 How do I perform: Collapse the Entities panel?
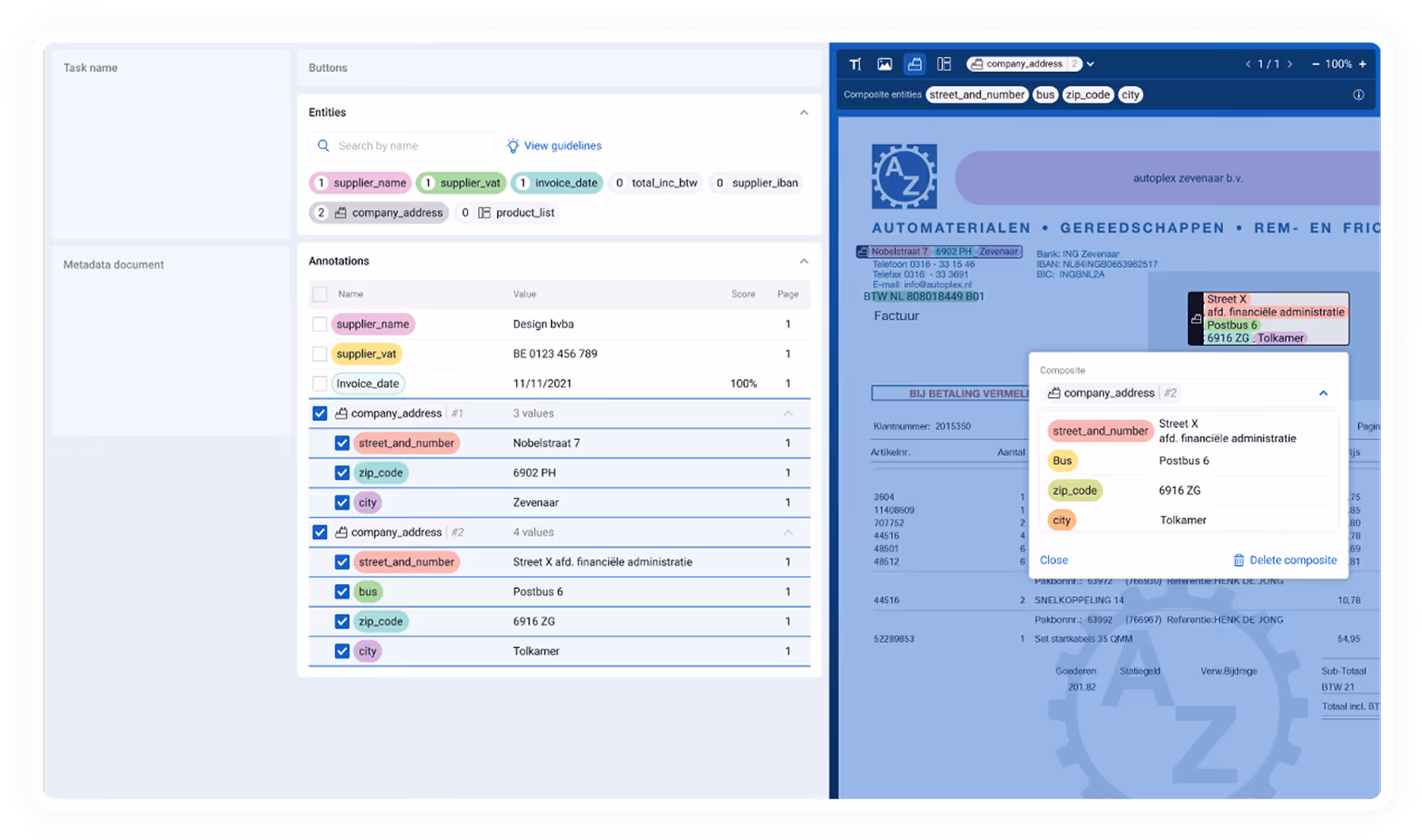804,112
